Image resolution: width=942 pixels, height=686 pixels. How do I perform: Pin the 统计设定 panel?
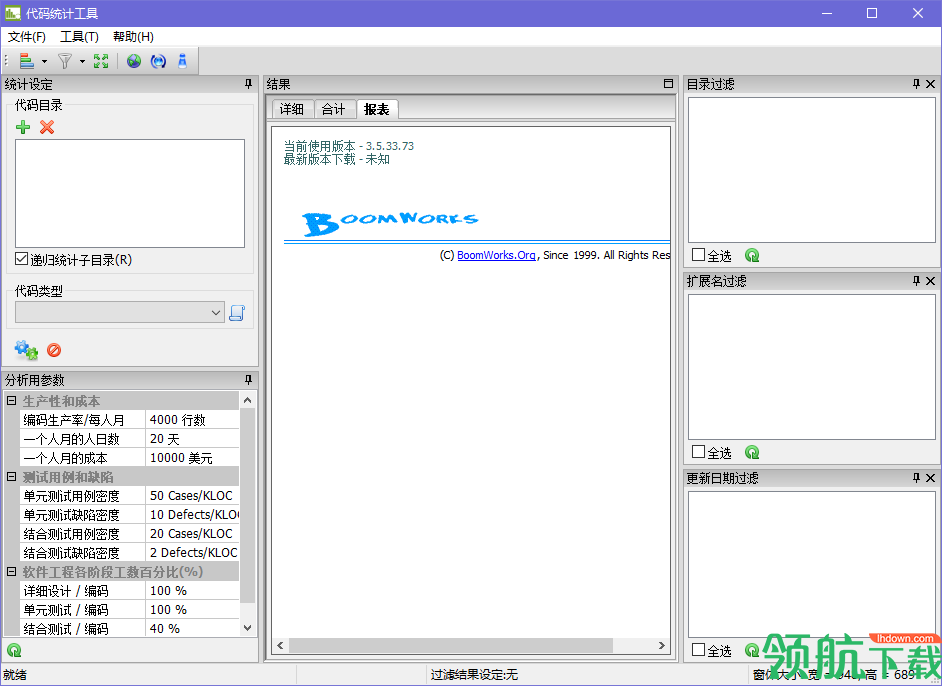click(249, 84)
